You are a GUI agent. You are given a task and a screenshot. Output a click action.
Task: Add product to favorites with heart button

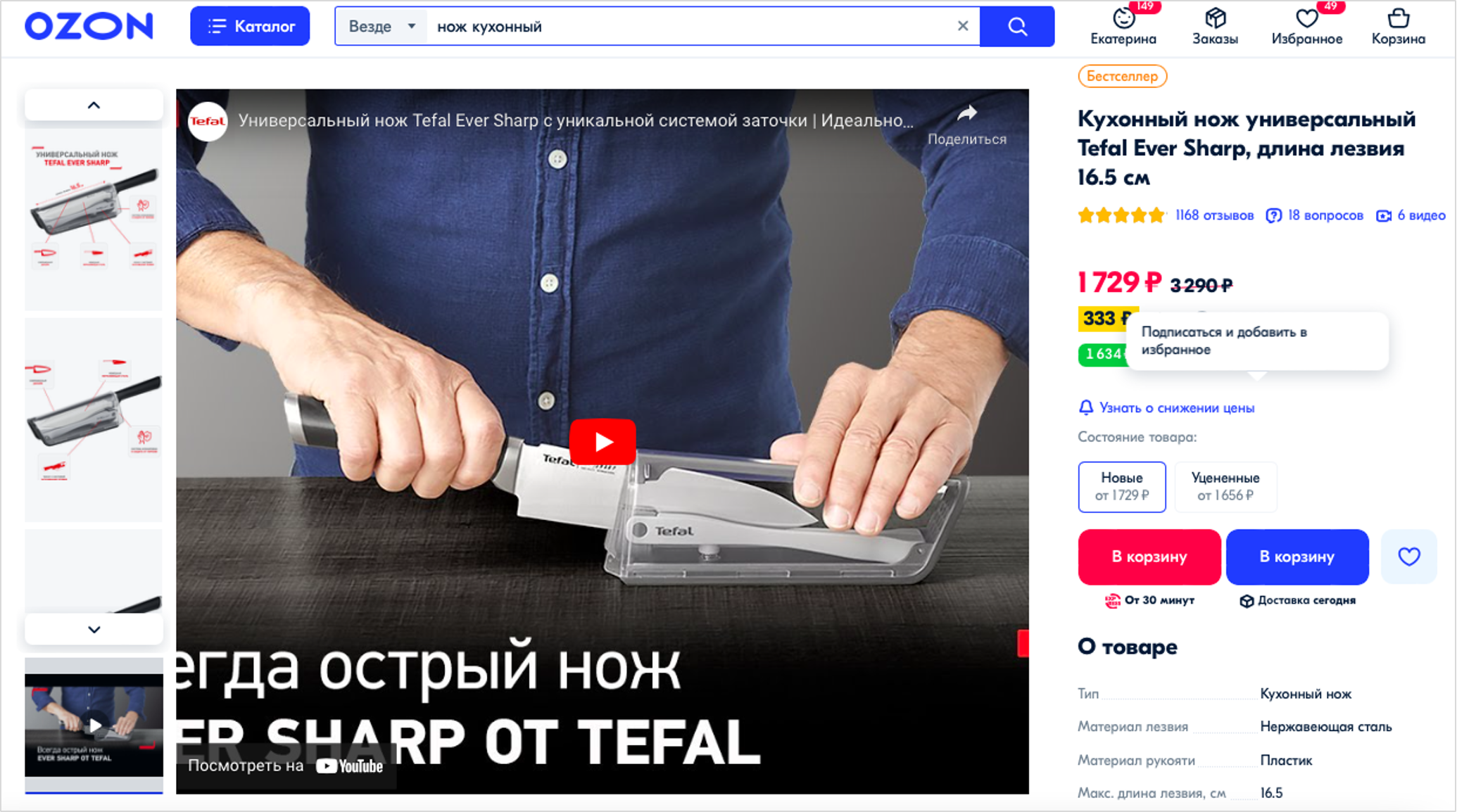1408,557
